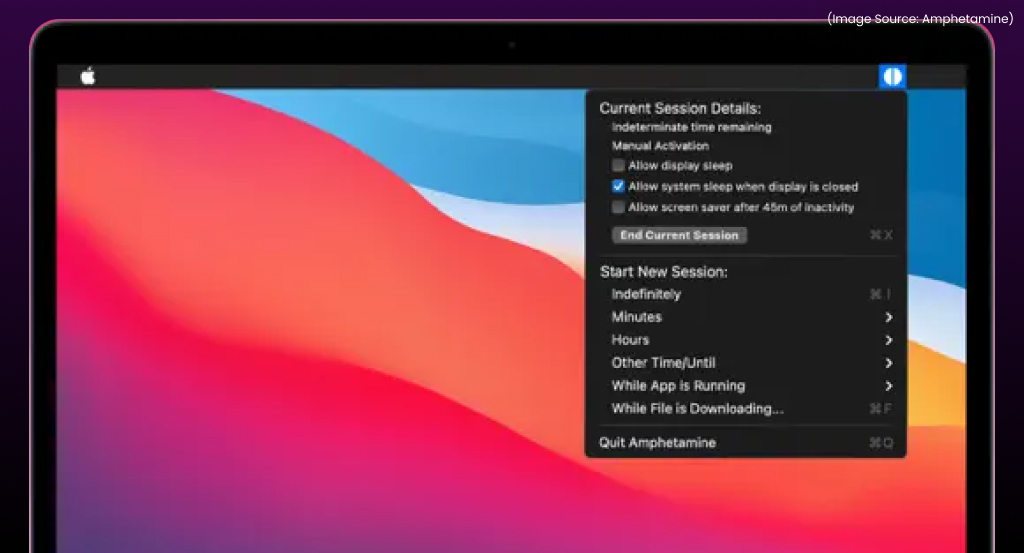Open the Apple menu

tap(88, 76)
